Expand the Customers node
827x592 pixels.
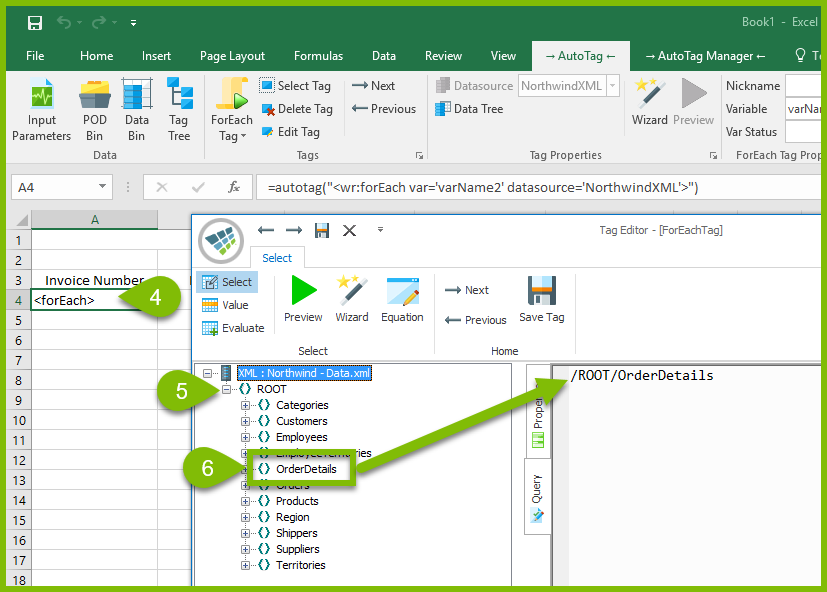[x=245, y=421]
